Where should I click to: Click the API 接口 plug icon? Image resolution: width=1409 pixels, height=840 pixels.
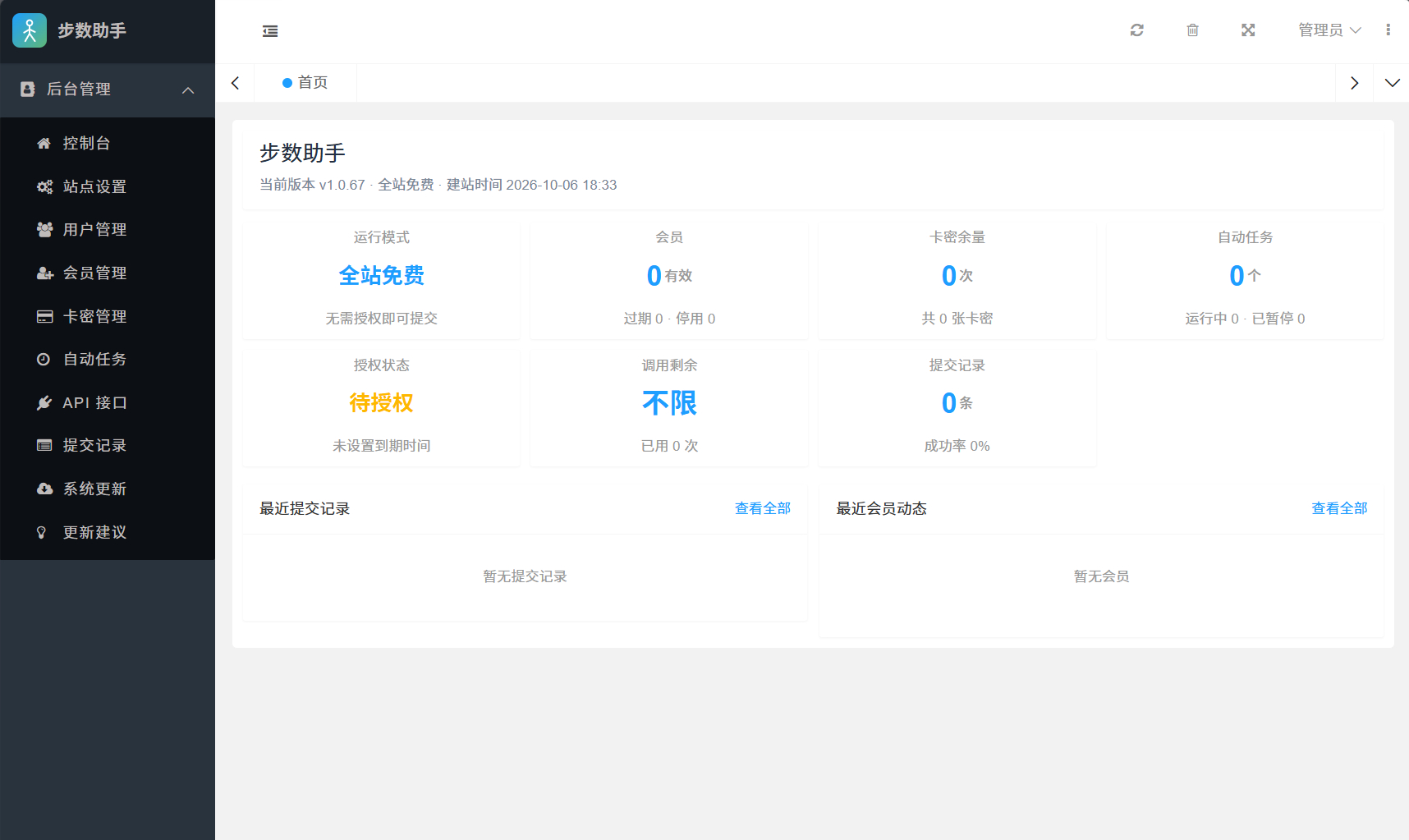44,403
